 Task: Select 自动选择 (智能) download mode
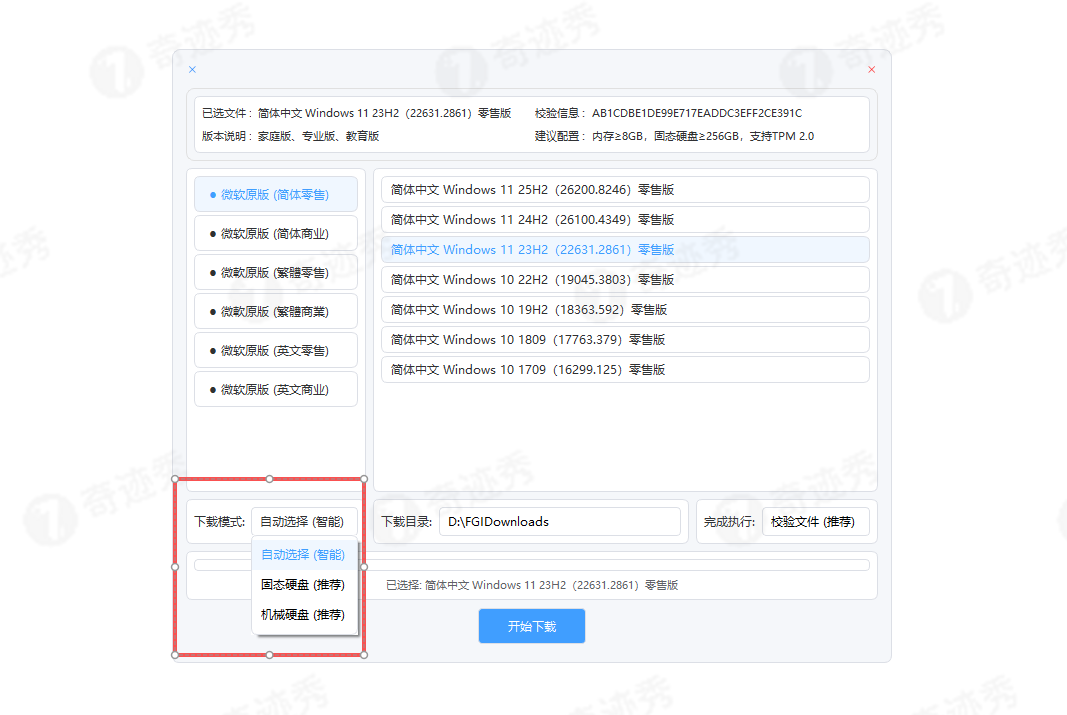(306, 554)
